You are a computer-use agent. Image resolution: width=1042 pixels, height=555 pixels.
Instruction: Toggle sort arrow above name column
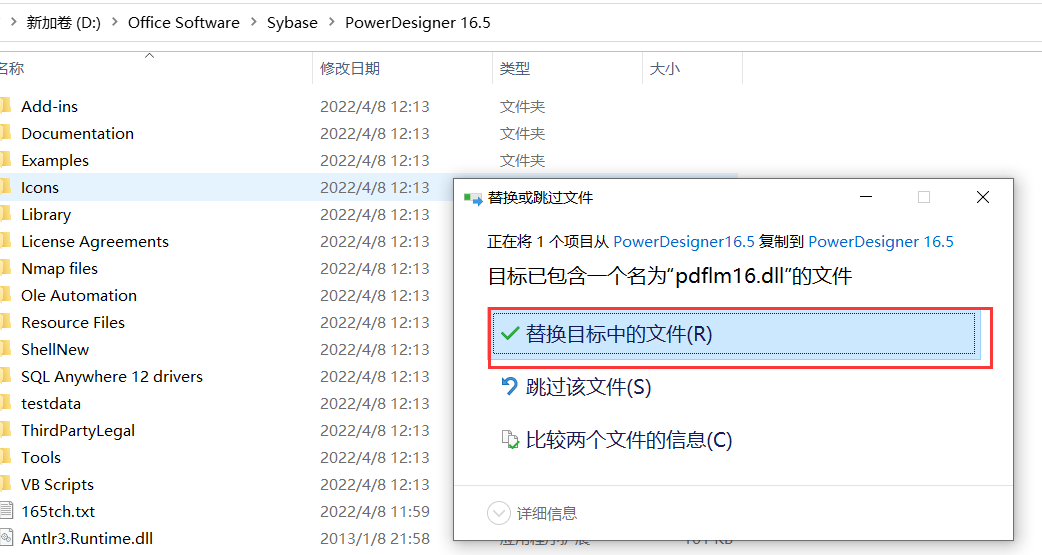[x=150, y=56]
